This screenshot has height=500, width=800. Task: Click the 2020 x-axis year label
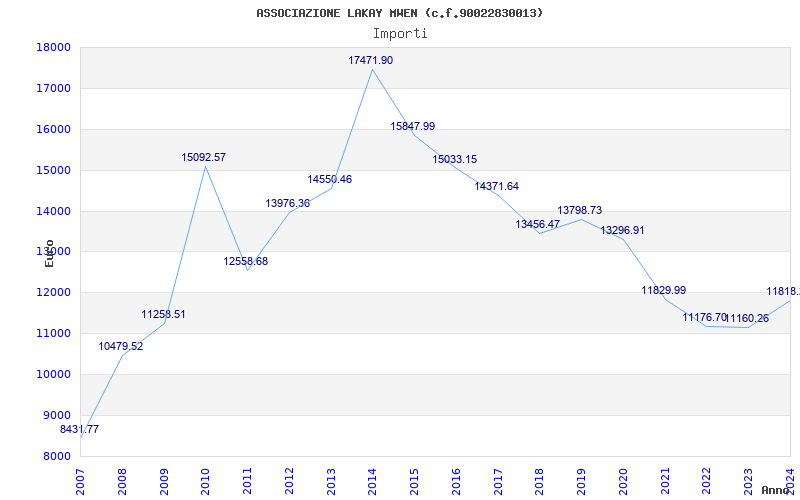pyautogui.click(x=623, y=482)
